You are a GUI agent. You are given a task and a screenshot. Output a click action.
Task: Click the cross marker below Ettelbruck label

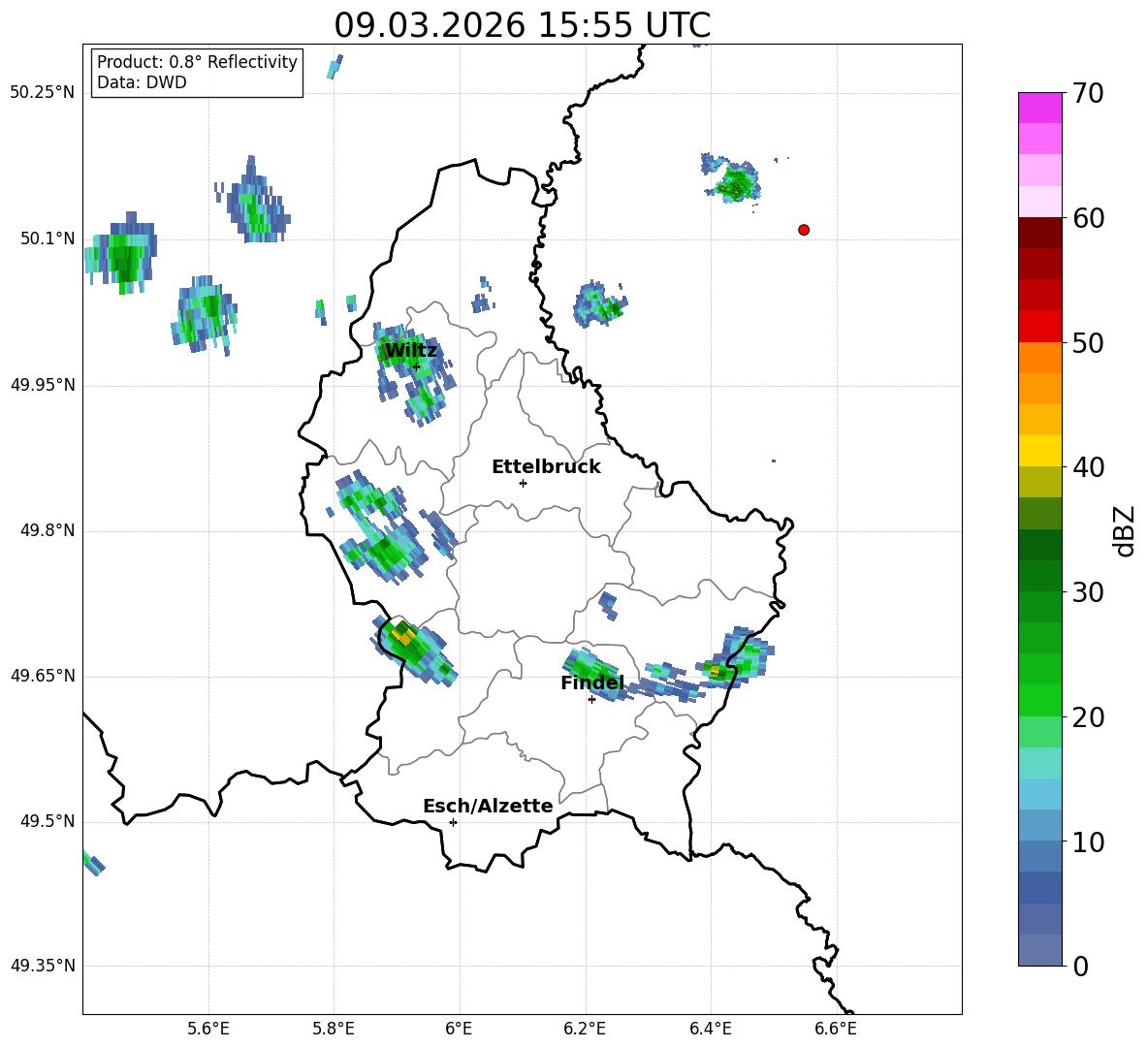pos(523,483)
